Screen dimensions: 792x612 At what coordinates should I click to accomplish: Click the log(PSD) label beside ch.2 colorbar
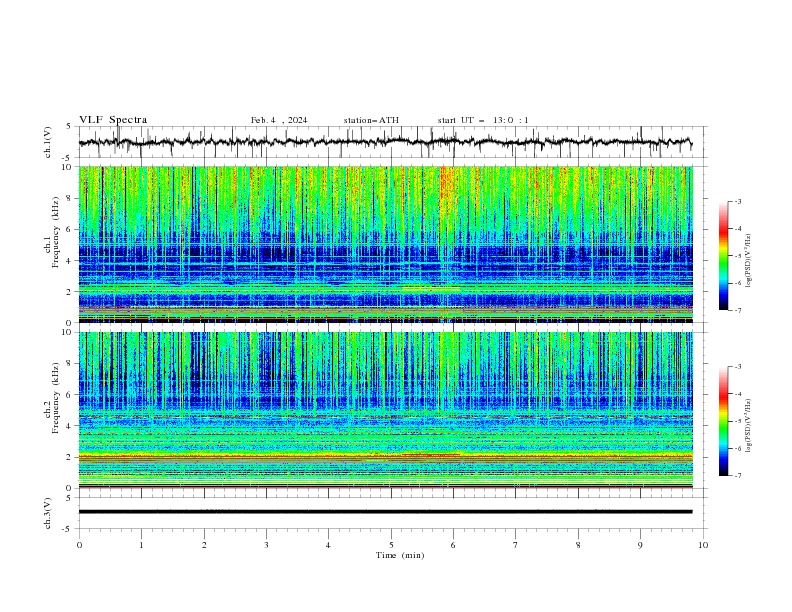click(749, 426)
